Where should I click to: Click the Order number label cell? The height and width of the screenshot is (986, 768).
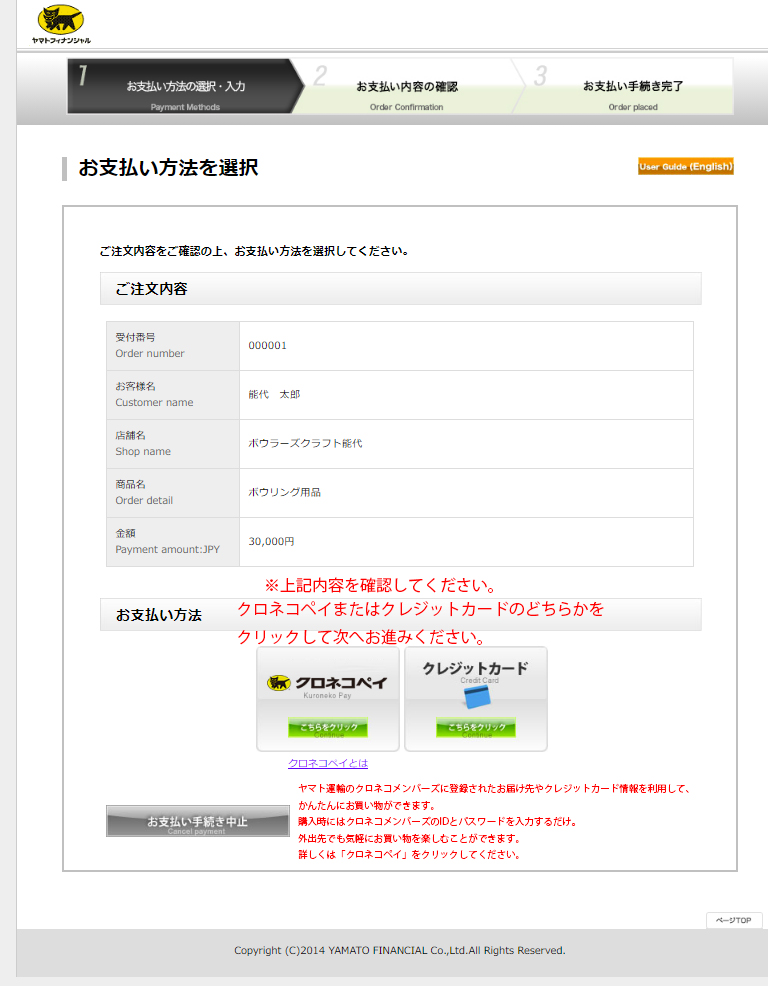tap(173, 346)
